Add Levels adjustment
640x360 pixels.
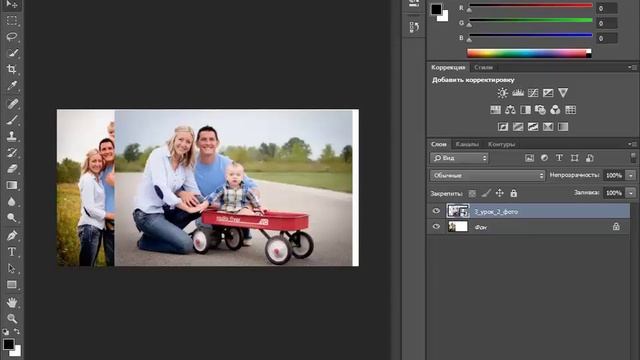click(x=518, y=93)
